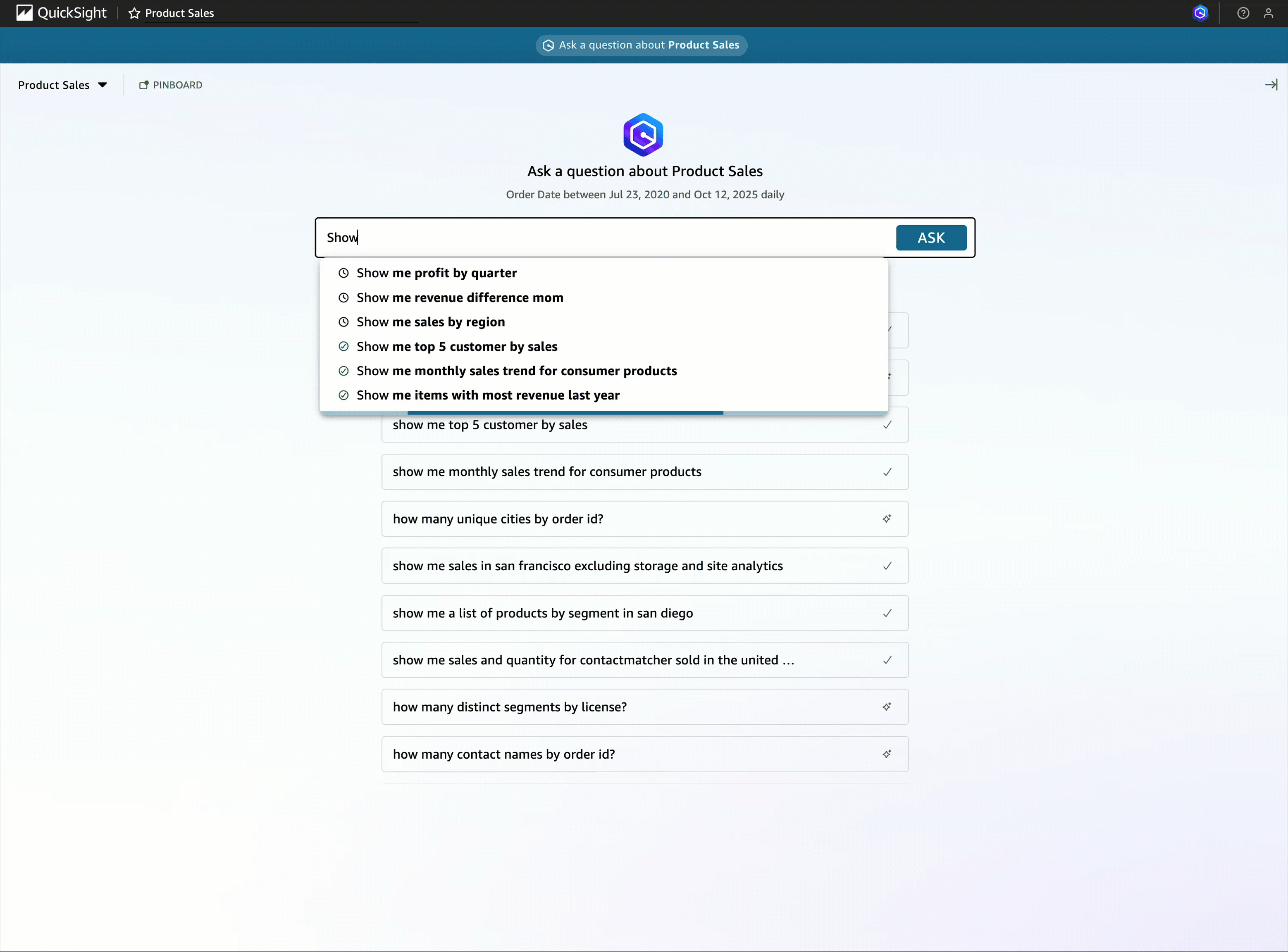Click the sparkle icon on contact names question
This screenshot has height=952, width=1288.
887,754
